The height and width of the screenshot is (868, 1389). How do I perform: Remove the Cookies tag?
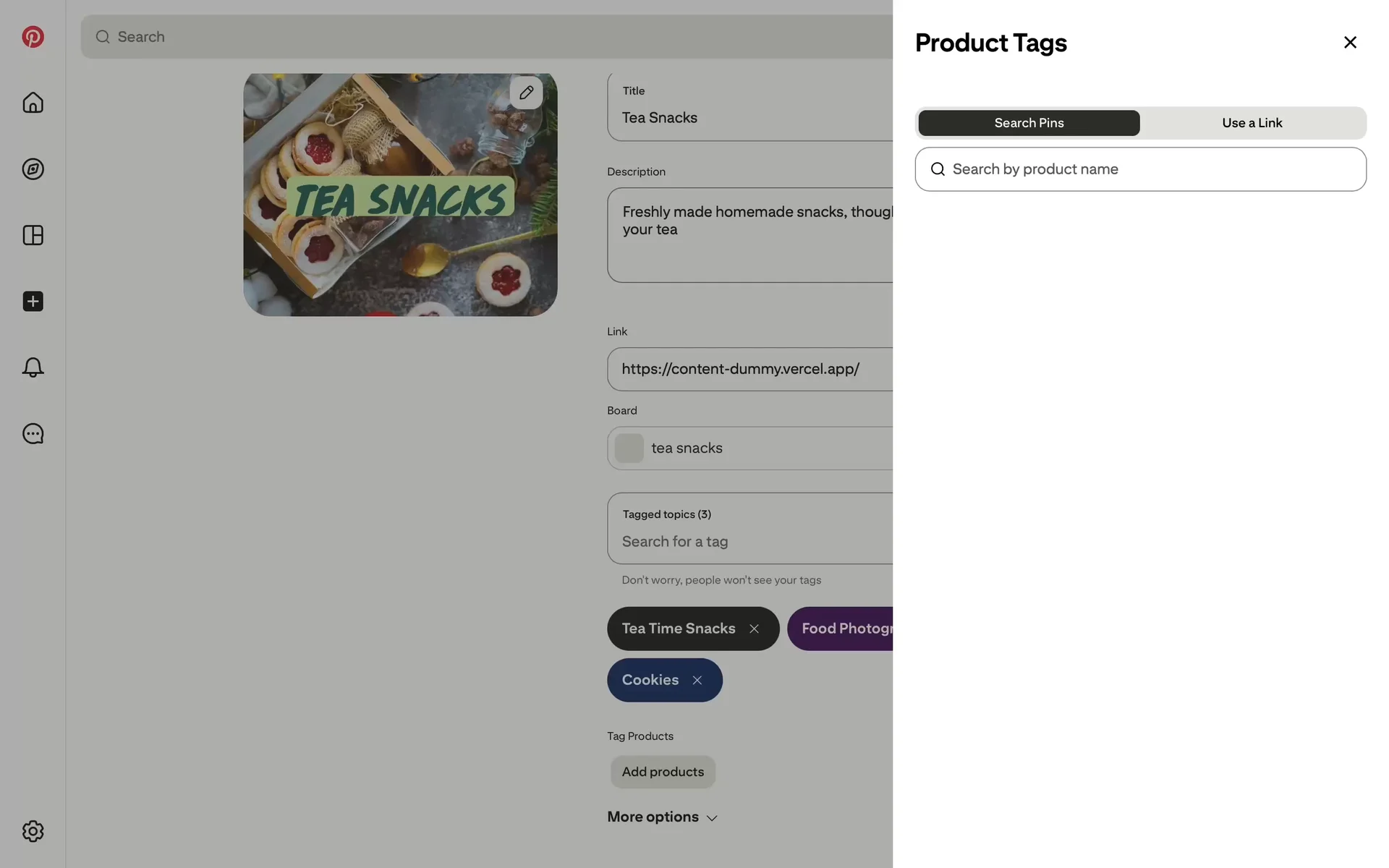click(x=697, y=681)
